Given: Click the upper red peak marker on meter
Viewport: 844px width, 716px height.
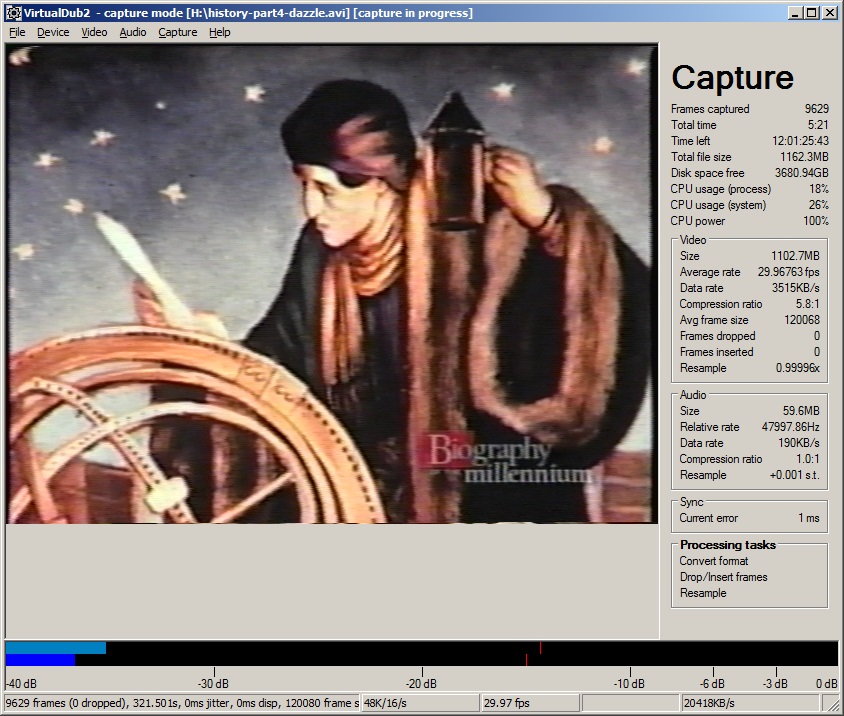Looking at the screenshot, I should (540, 648).
